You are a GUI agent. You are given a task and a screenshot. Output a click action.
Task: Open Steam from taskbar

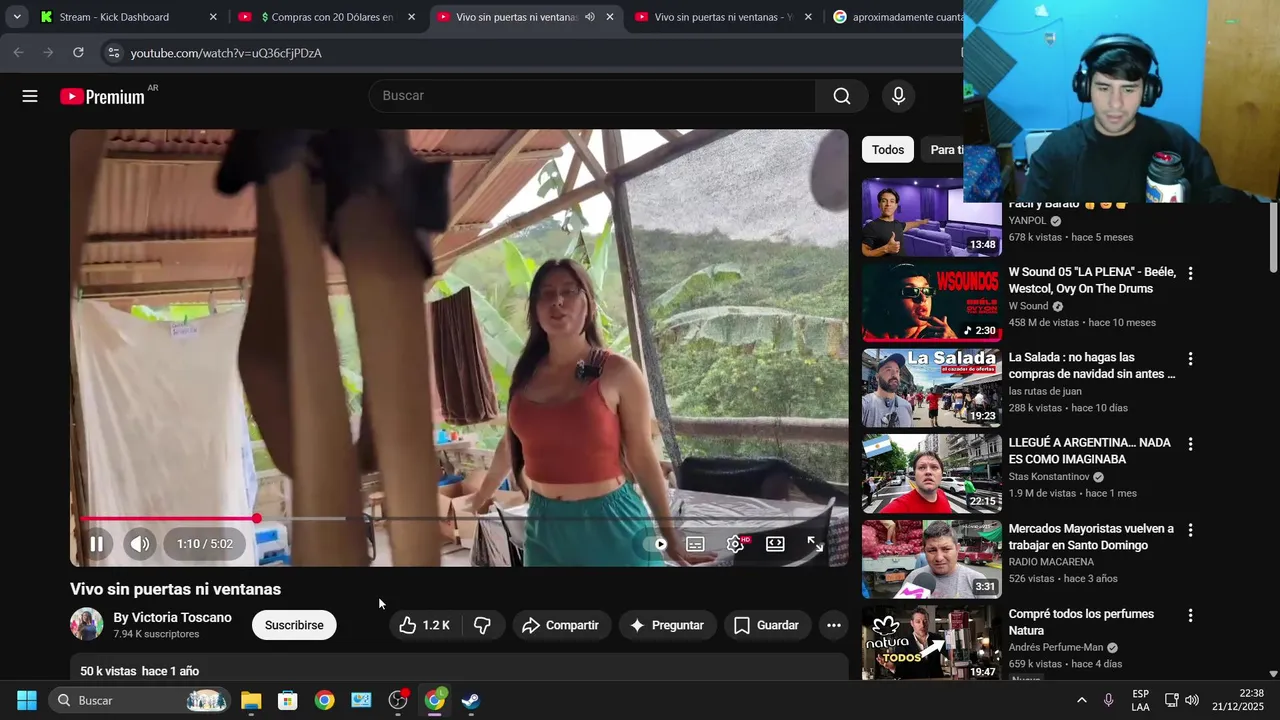471,700
